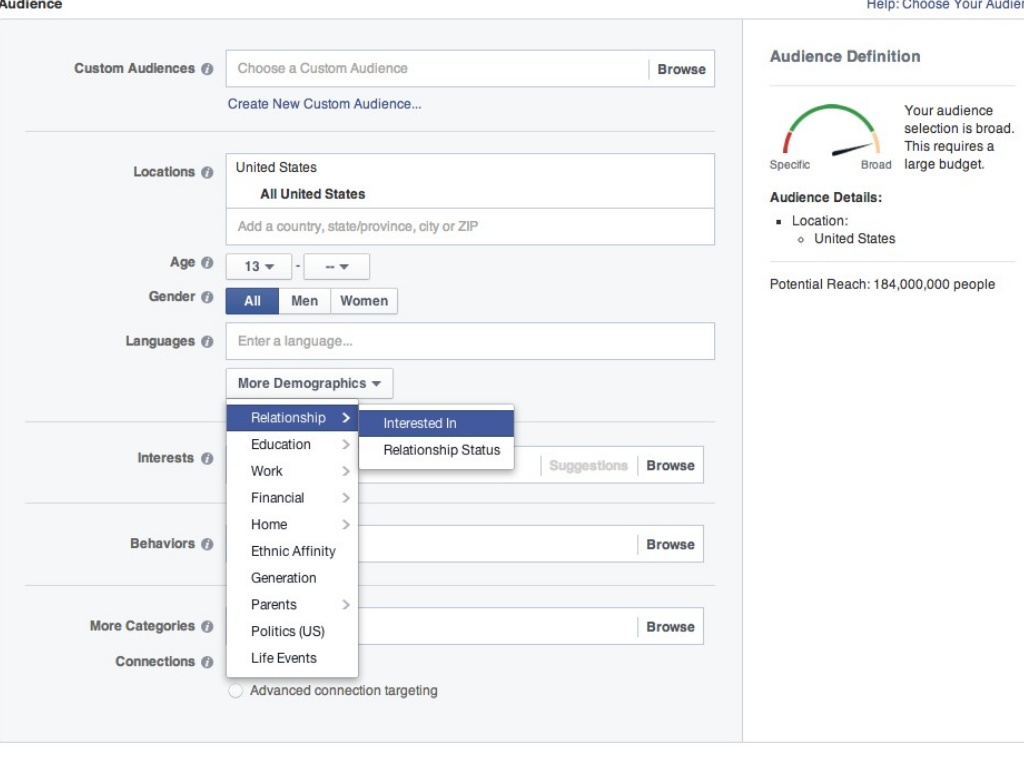Browse Behaviors categories

coord(670,545)
